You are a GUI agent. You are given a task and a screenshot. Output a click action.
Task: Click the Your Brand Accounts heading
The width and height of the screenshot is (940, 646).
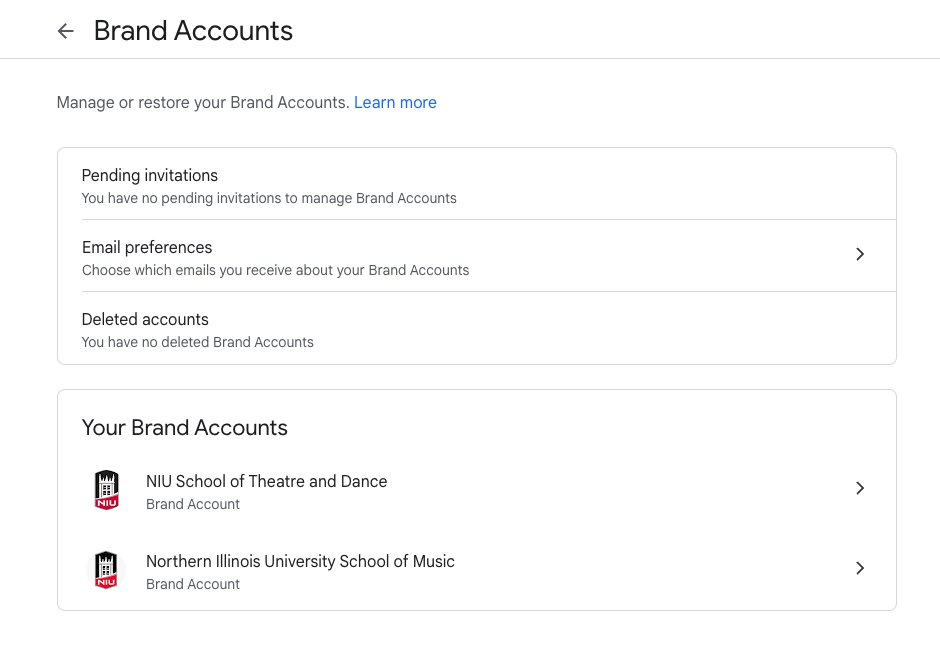(x=185, y=428)
